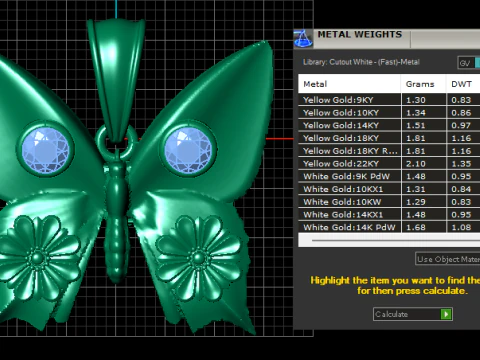
Task: Select the White Gold:9K PdW row
Action: point(389,176)
